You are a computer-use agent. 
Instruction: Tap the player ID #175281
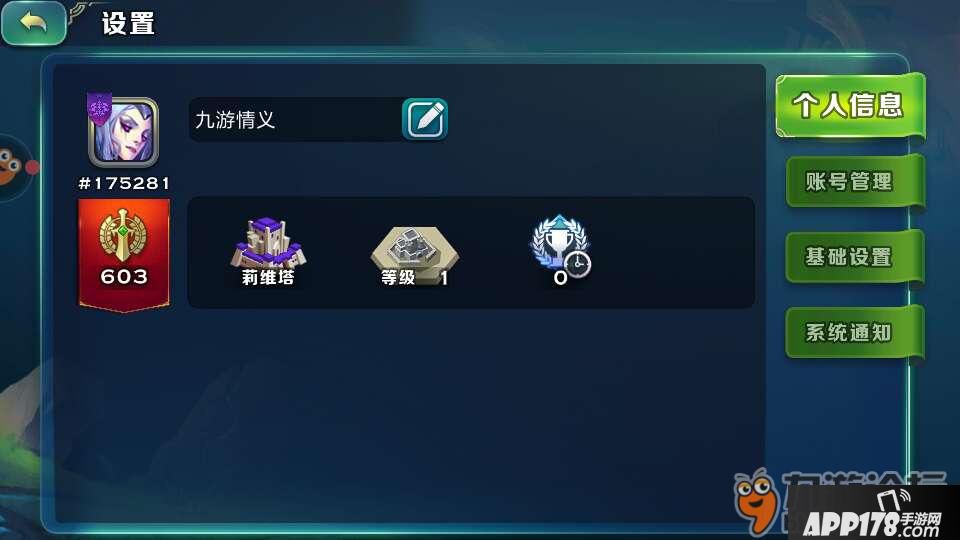(124, 183)
